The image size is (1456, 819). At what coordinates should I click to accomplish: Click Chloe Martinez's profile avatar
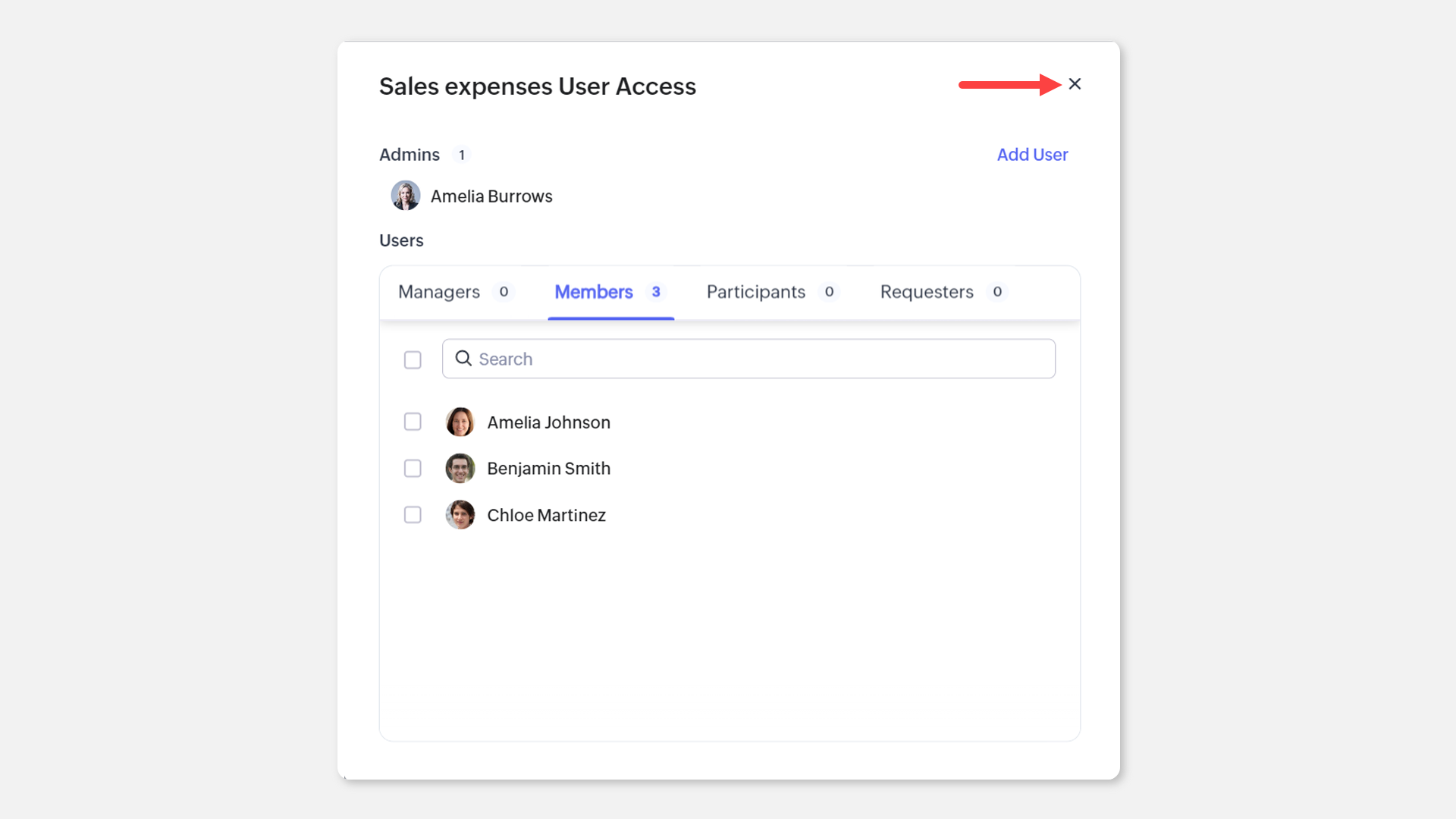(460, 515)
